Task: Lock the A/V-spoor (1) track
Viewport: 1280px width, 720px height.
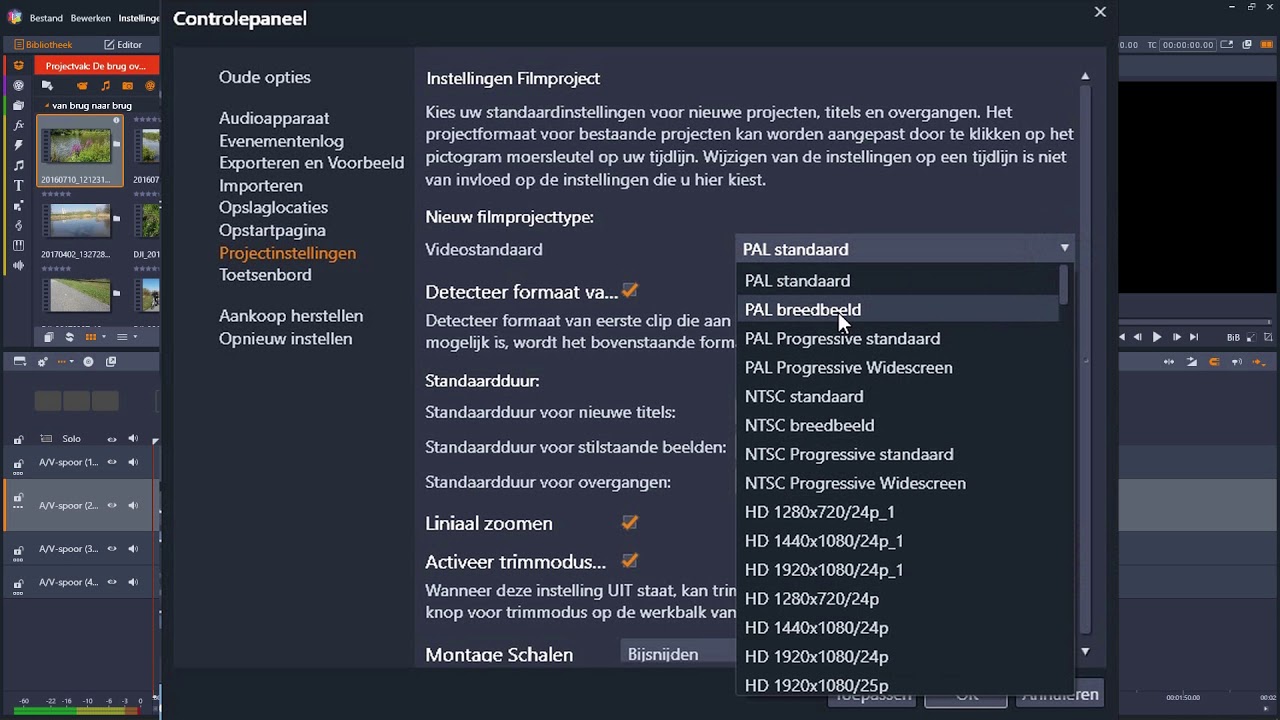Action: tap(18, 463)
